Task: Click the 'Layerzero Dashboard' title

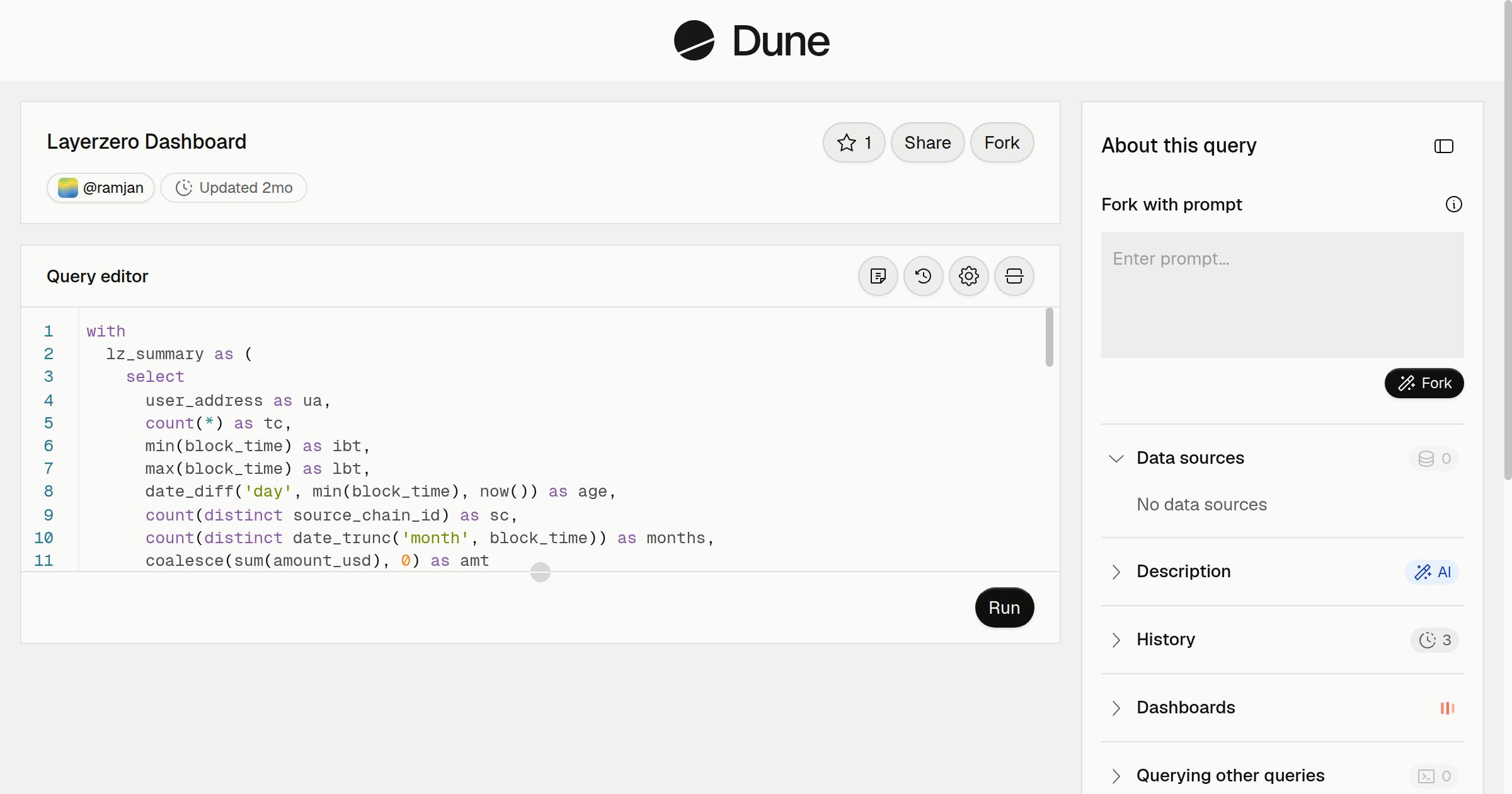Action: click(x=146, y=142)
